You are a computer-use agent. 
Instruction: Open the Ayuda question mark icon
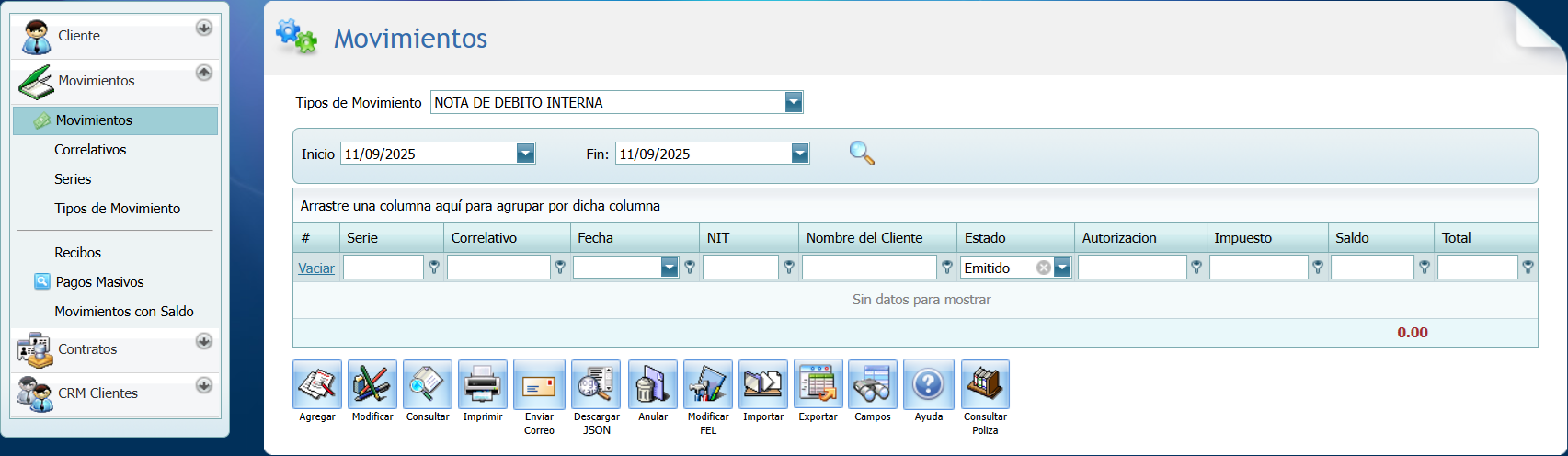(x=929, y=384)
